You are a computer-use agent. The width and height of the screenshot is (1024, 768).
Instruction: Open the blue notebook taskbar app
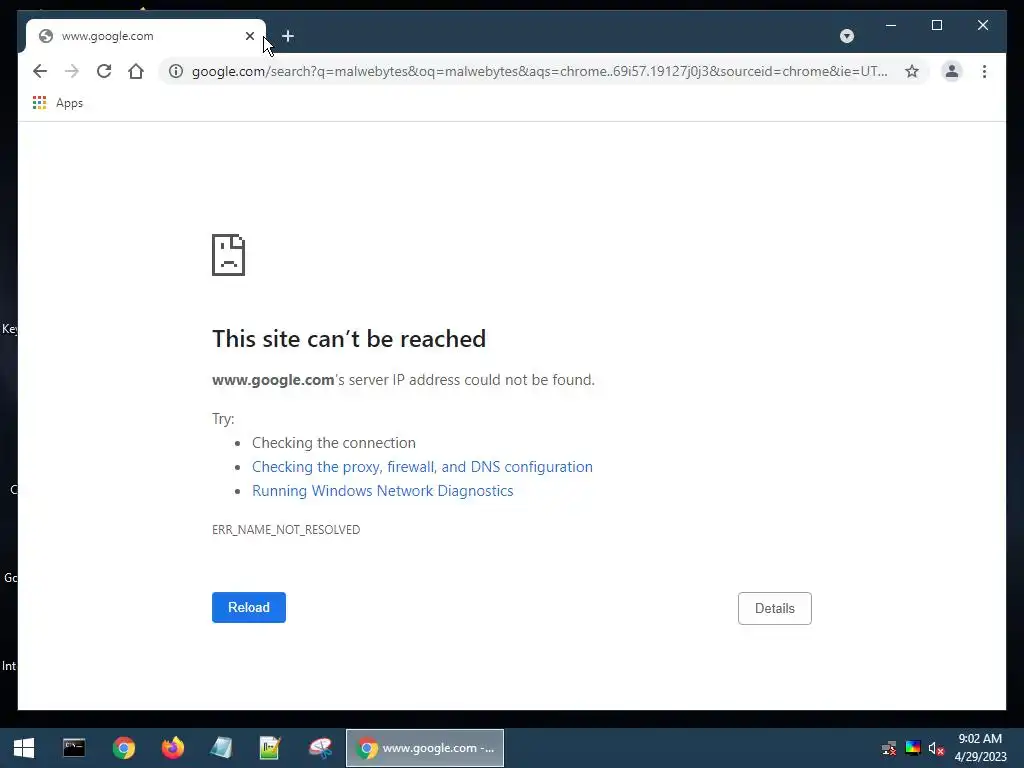[x=221, y=748]
